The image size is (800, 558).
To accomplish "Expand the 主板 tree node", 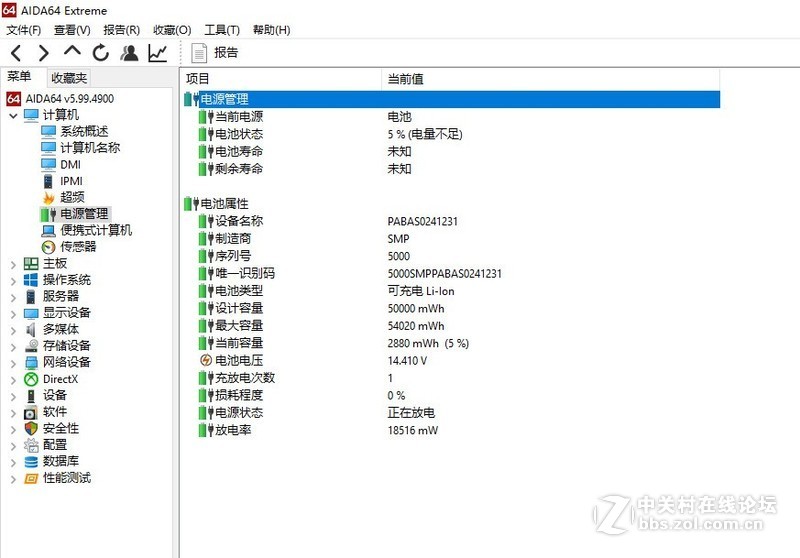I will point(13,264).
